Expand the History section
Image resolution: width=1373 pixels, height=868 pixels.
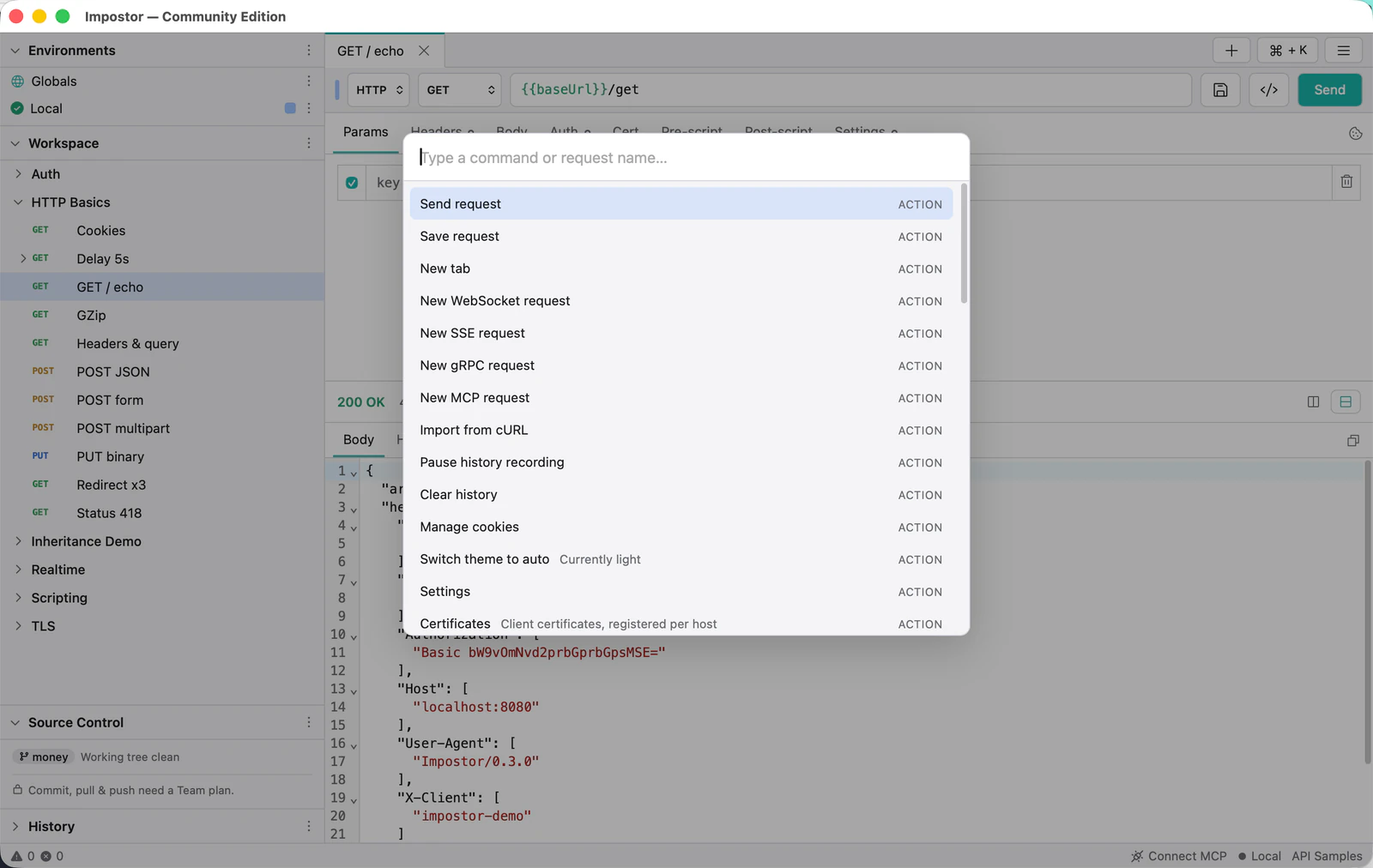coord(15,826)
